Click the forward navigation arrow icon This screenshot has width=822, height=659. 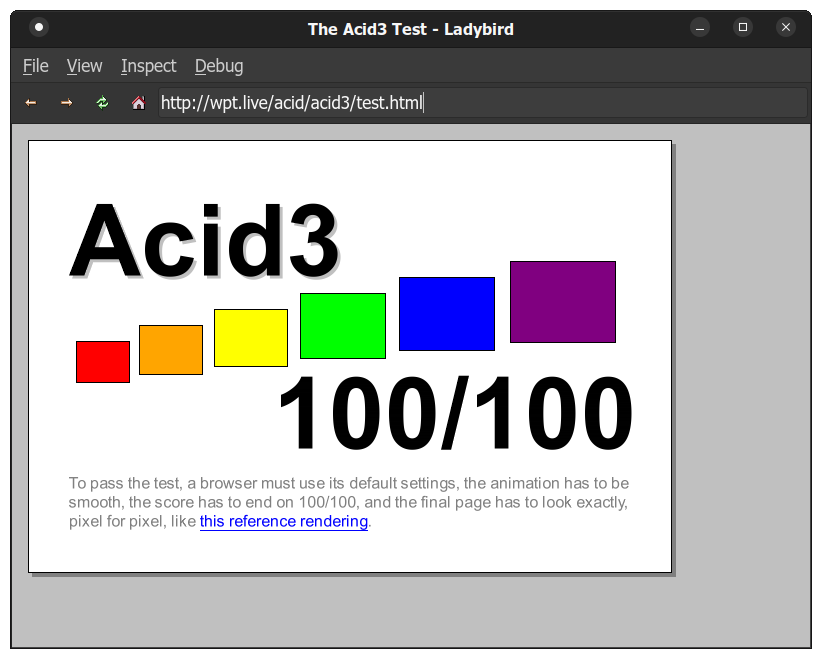(66, 102)
